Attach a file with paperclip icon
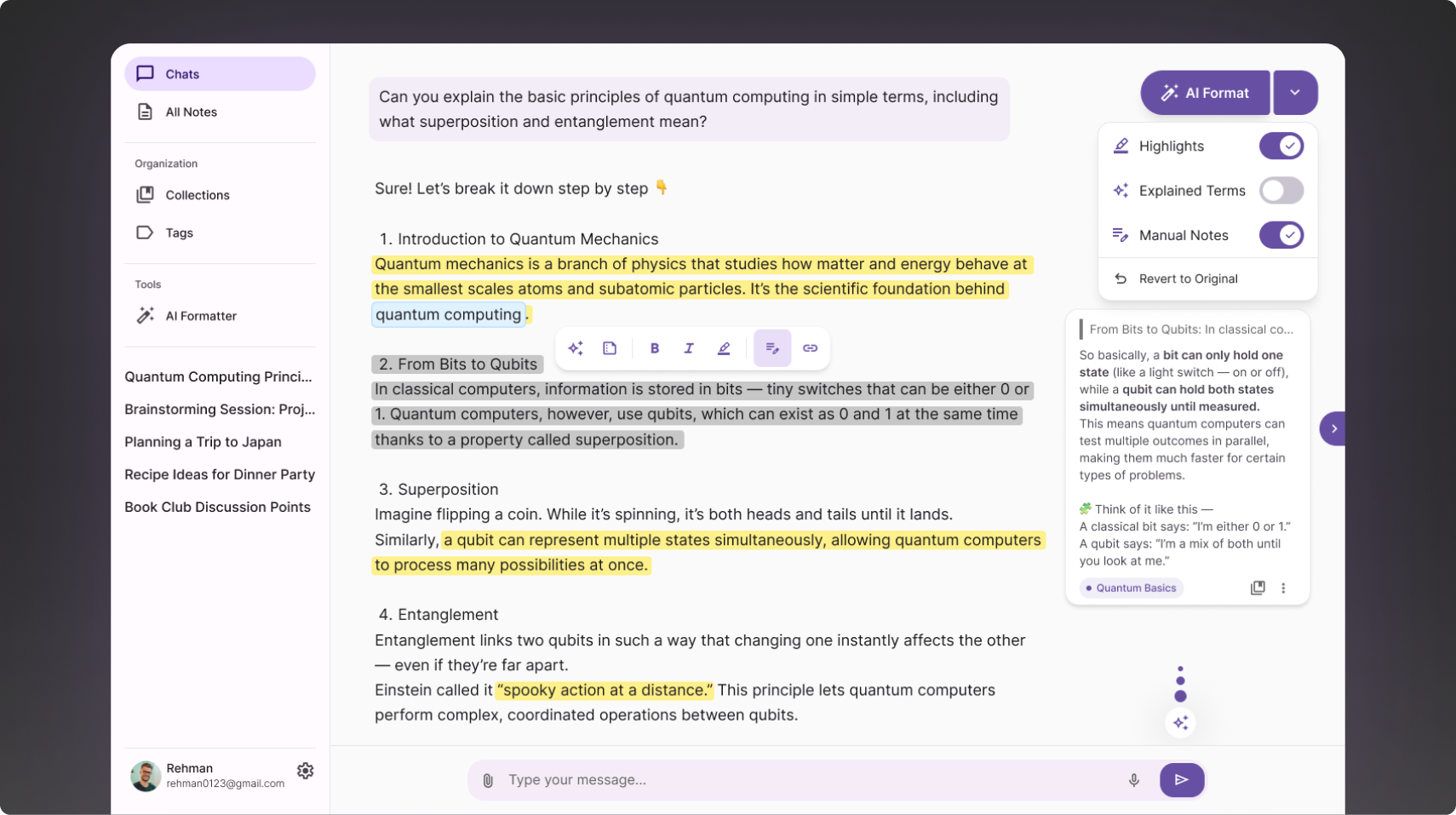The image size is (1456, 815). pos(488,780)
